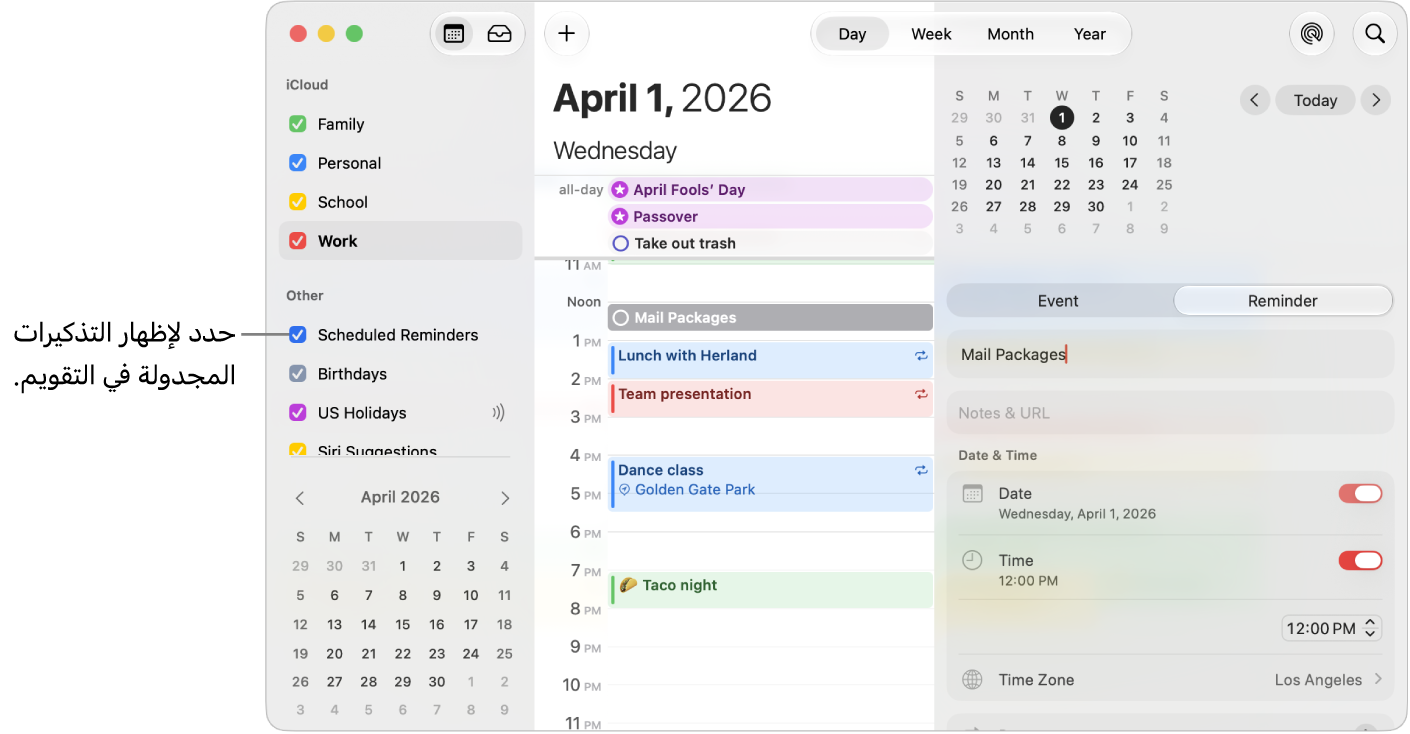Uncheck the Personal calendar checkbox
The height and width of the screenshot is (734, 1410).
point(297,163)
